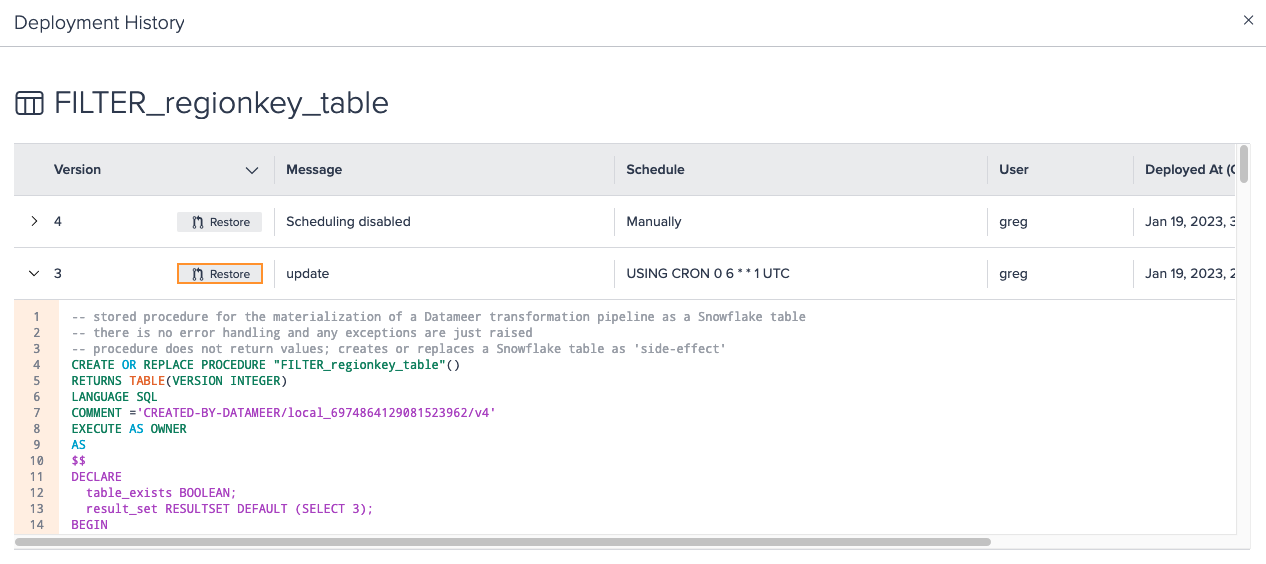Expand version 4 row chevron
This screenshot has width=1266, height=564.
coord(34,221)
